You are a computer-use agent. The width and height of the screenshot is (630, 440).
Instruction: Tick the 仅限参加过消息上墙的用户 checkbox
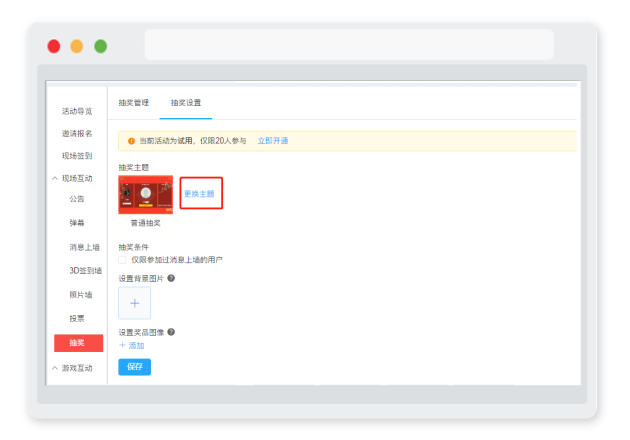click(x=122, y=260)
